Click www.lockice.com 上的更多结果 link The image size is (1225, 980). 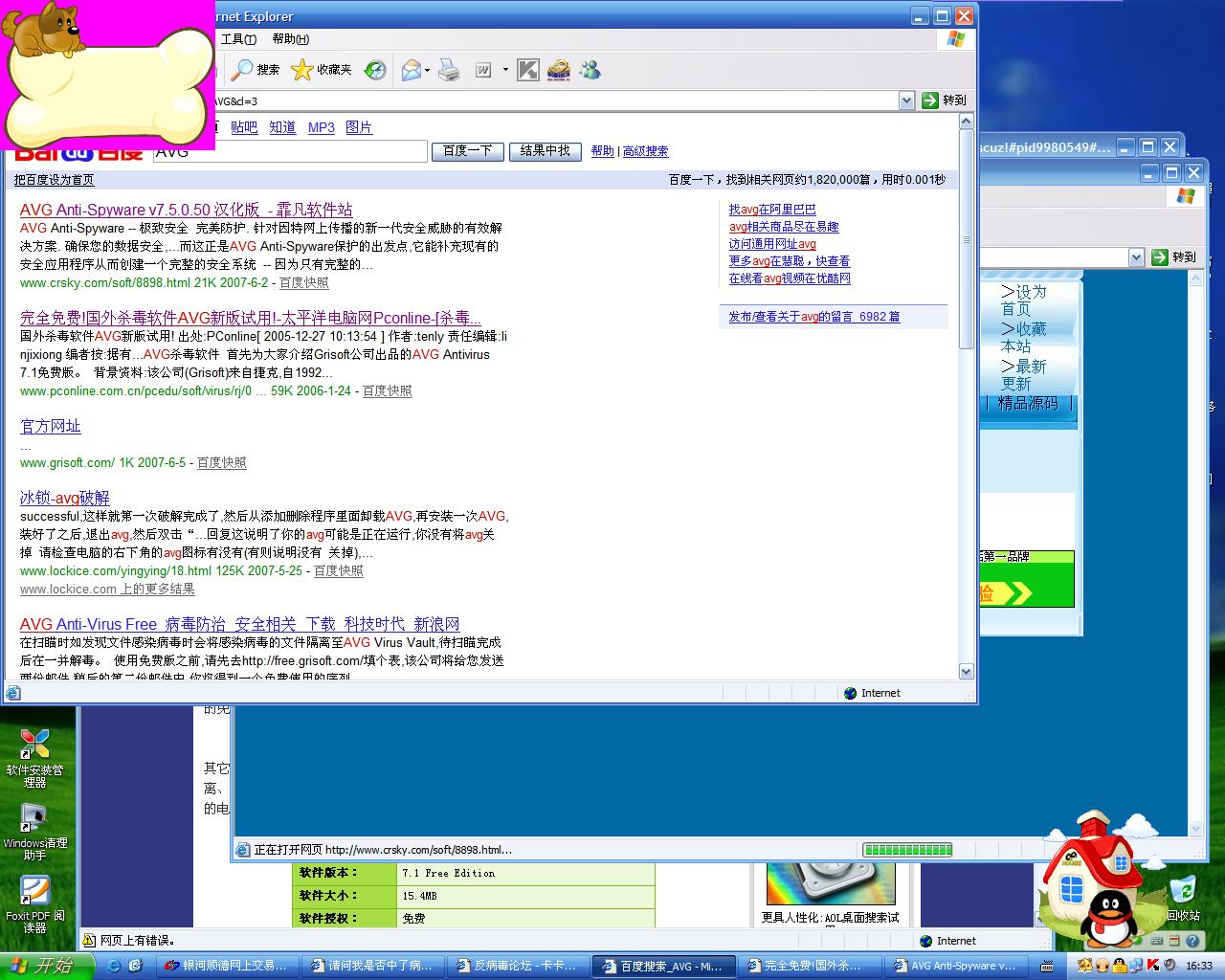click(x=107, y=590)
